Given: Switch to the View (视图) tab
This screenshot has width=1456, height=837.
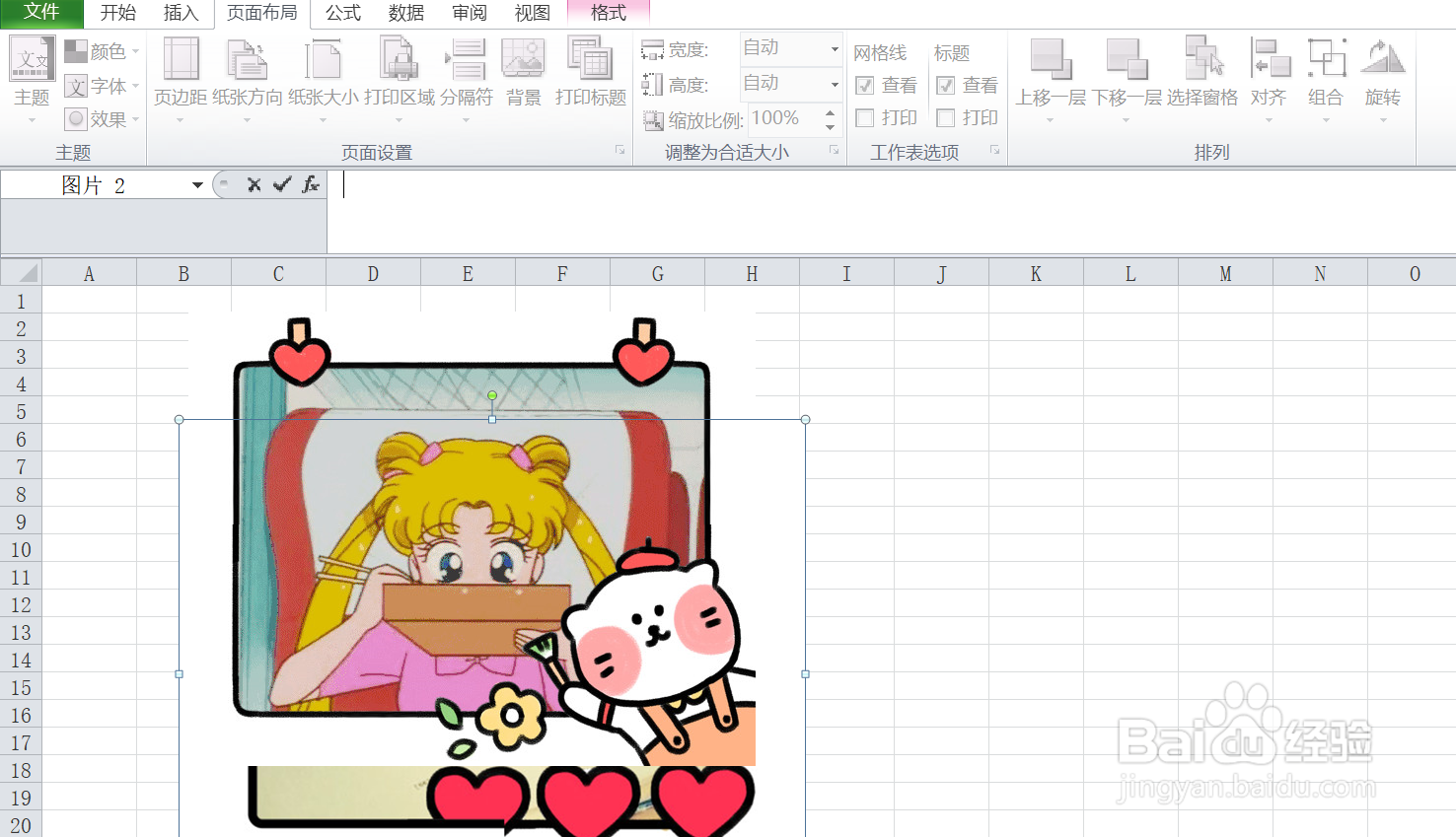Looking at the screenshot, I should (x=533, y=13).
